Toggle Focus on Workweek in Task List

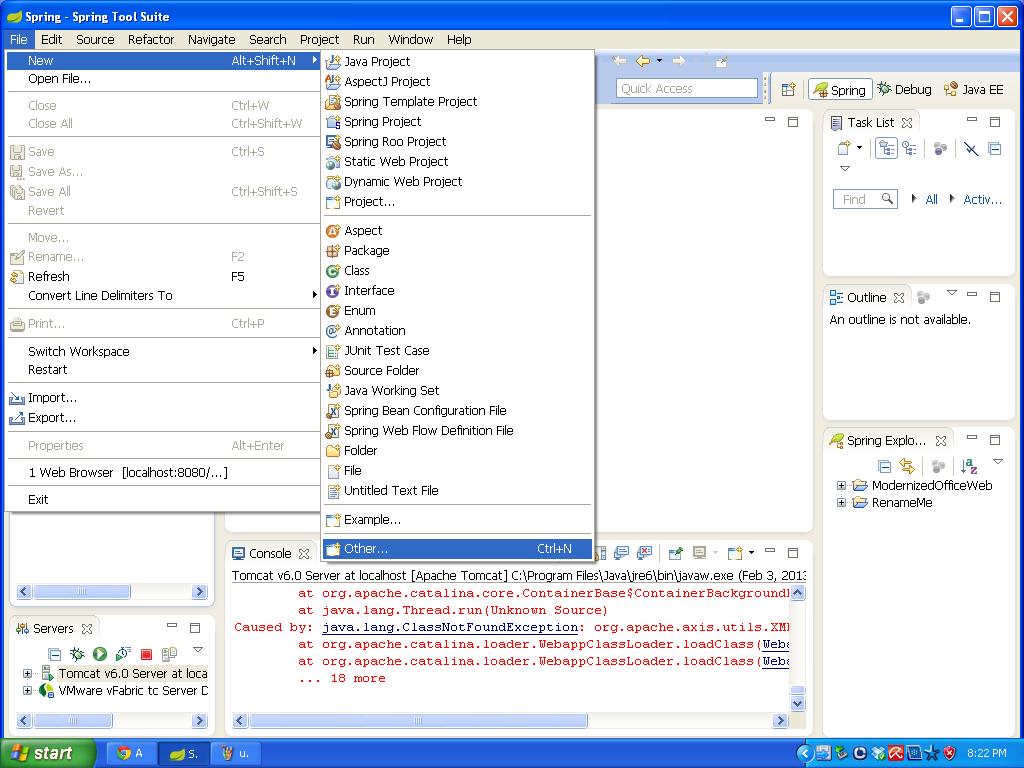point(940,149)
